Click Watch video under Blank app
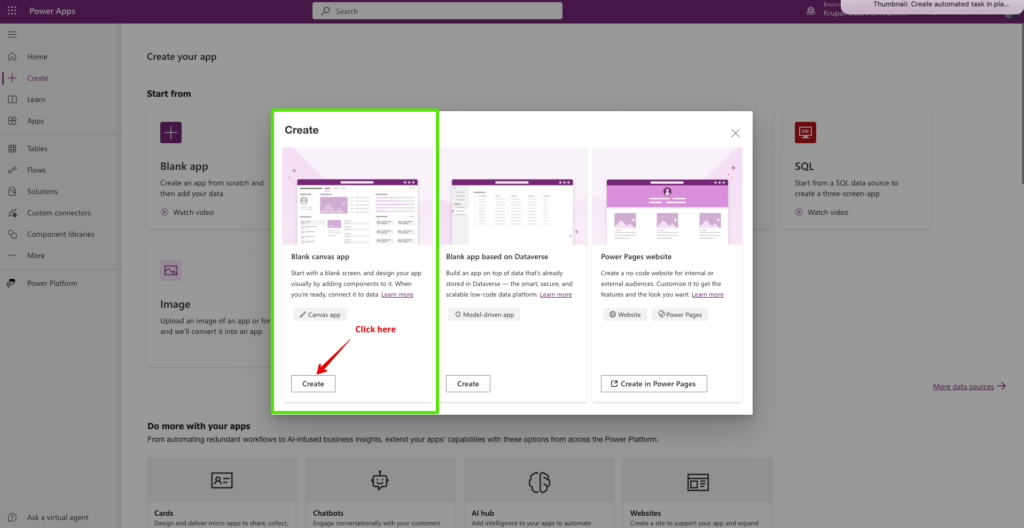This screenshot has width=1024, height=528. point(187,212)
